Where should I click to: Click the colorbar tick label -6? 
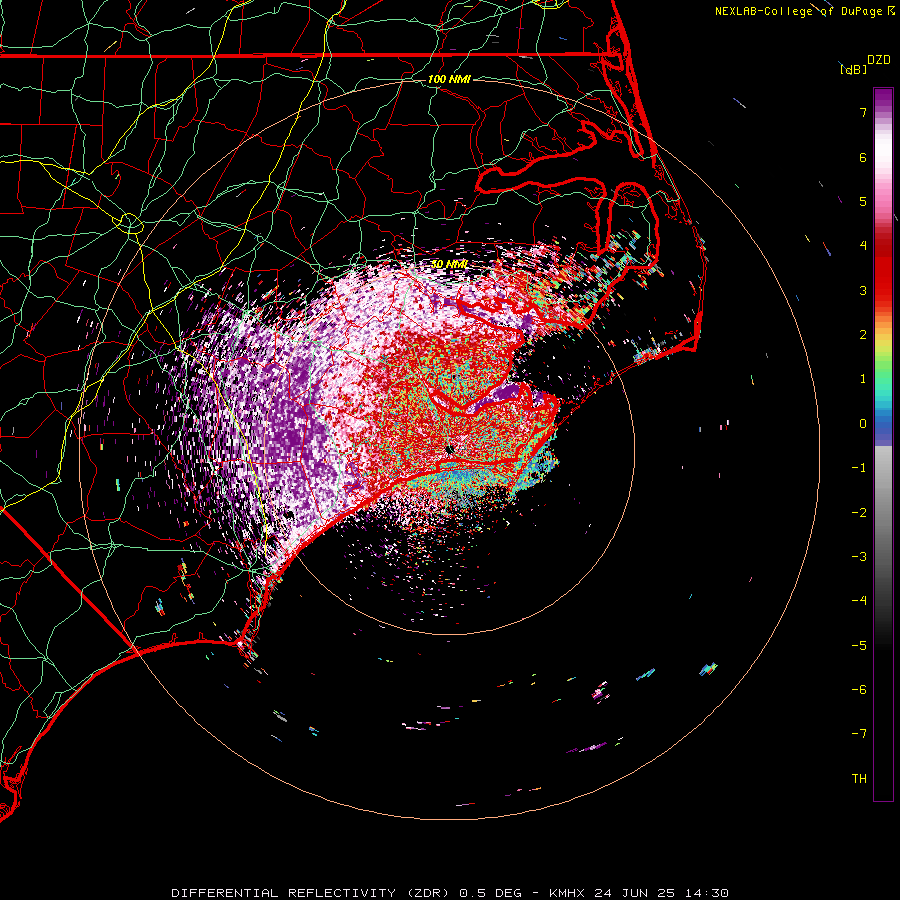tap(859, 690)
